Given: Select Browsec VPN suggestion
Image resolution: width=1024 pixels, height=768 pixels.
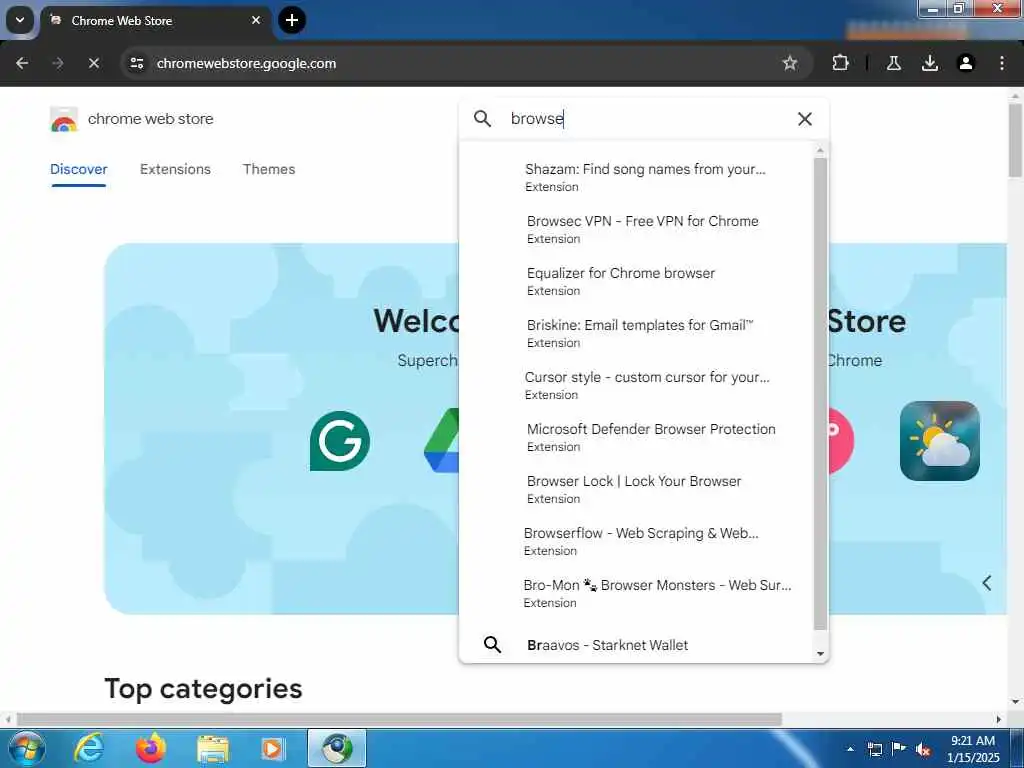Looking at the screenshot, I should pyautogui.click(x=637, y=229).
